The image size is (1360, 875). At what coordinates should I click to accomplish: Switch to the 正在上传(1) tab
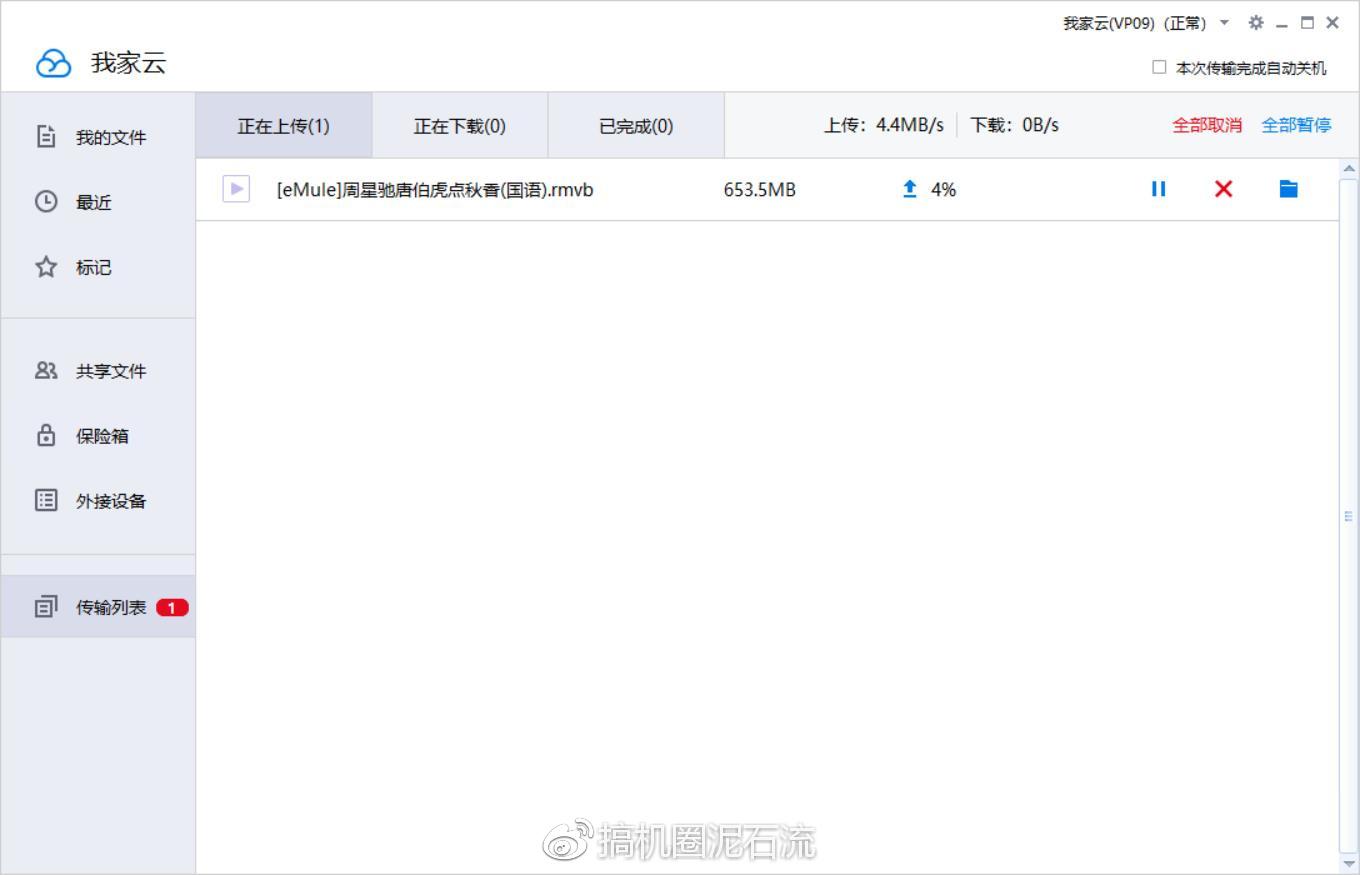tap(284, 126)
